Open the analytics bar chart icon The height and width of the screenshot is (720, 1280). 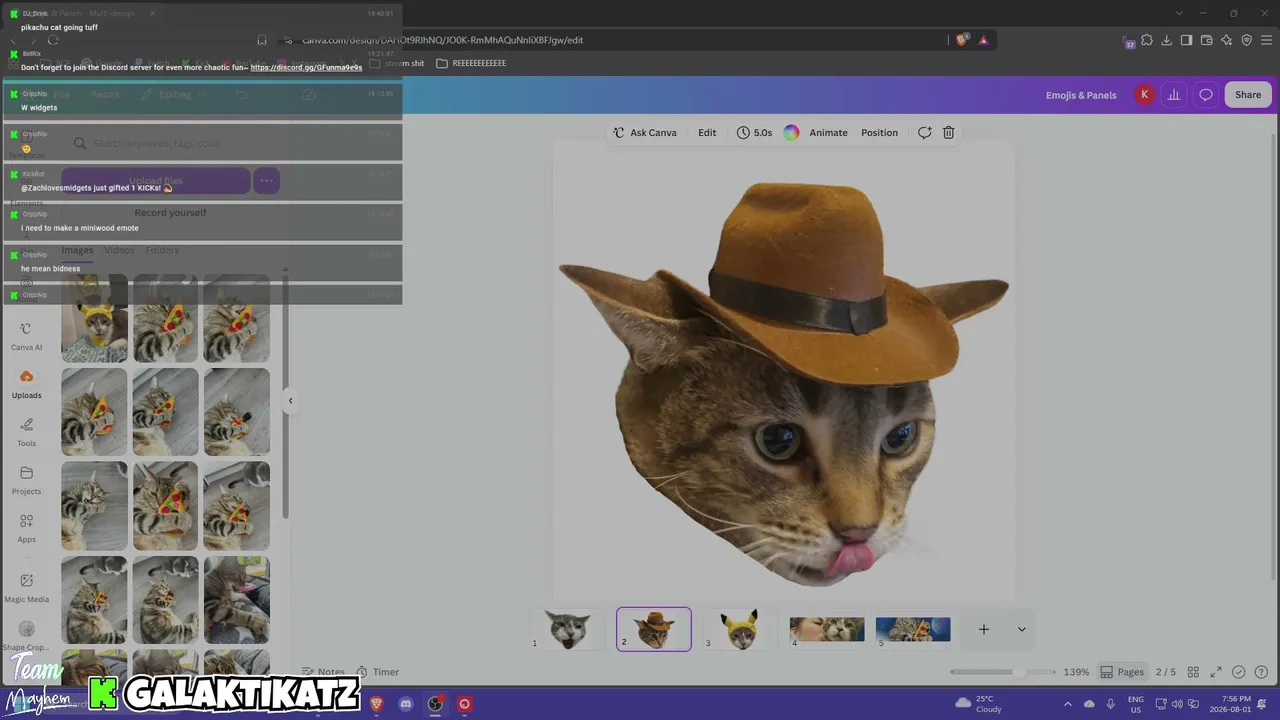(x=1174, y=95)
